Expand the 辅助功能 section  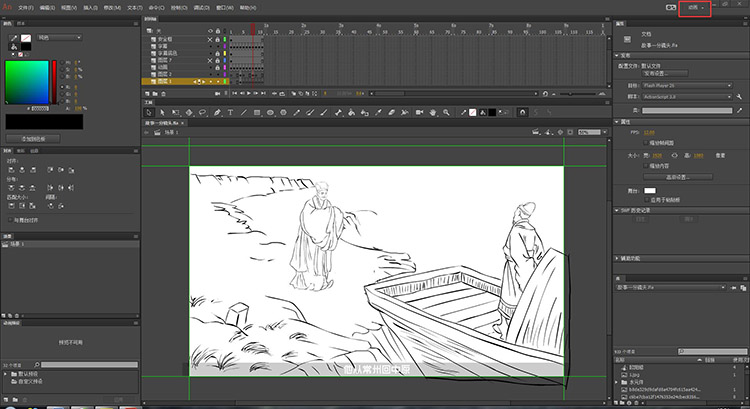[x=617, y=258]
